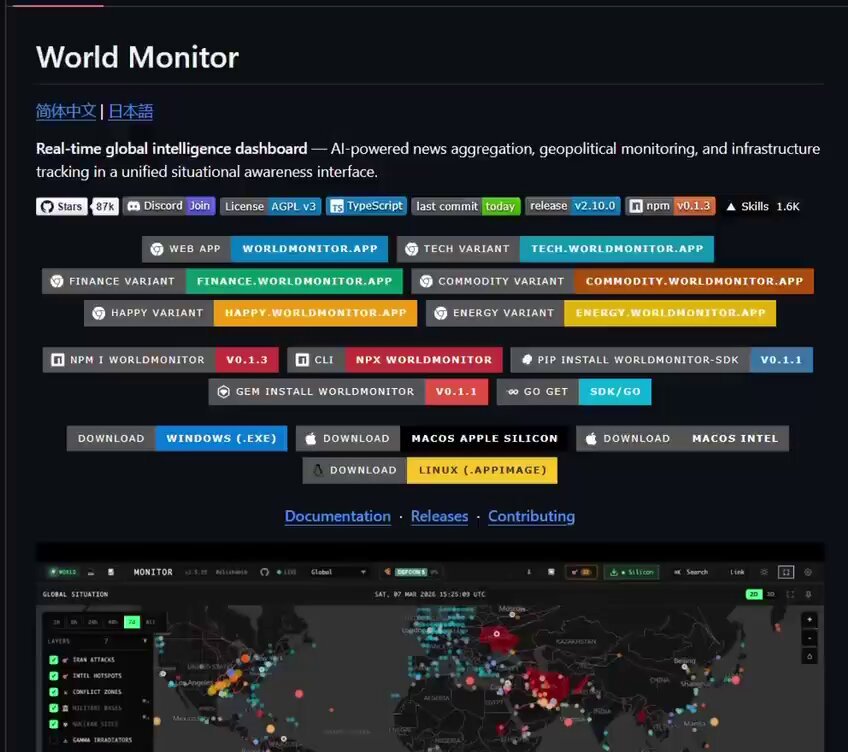Open the Documentation link
The height and width of the screenshot is (752, 848).
[337, 516]
